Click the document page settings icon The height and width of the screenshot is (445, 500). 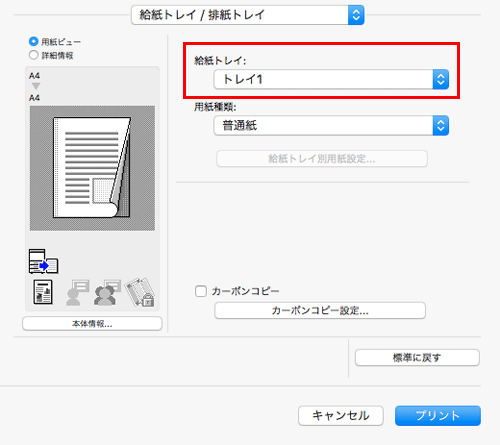(43, 292)
